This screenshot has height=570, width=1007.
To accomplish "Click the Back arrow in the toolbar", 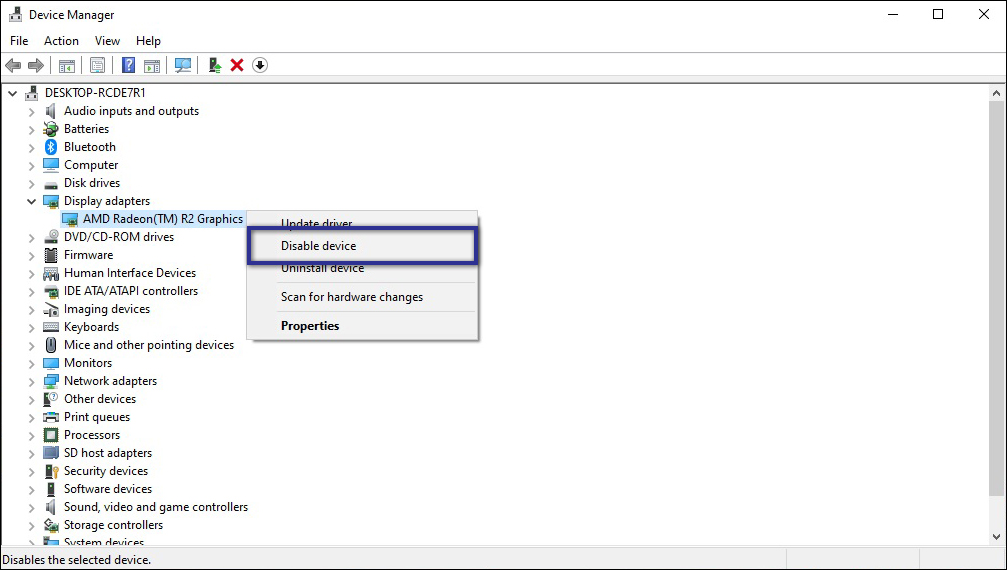I will pos(13,65).
